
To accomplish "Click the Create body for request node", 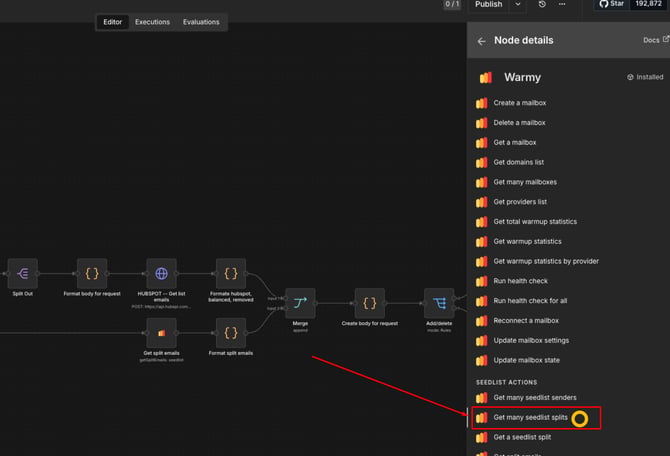I will [370, 303].
